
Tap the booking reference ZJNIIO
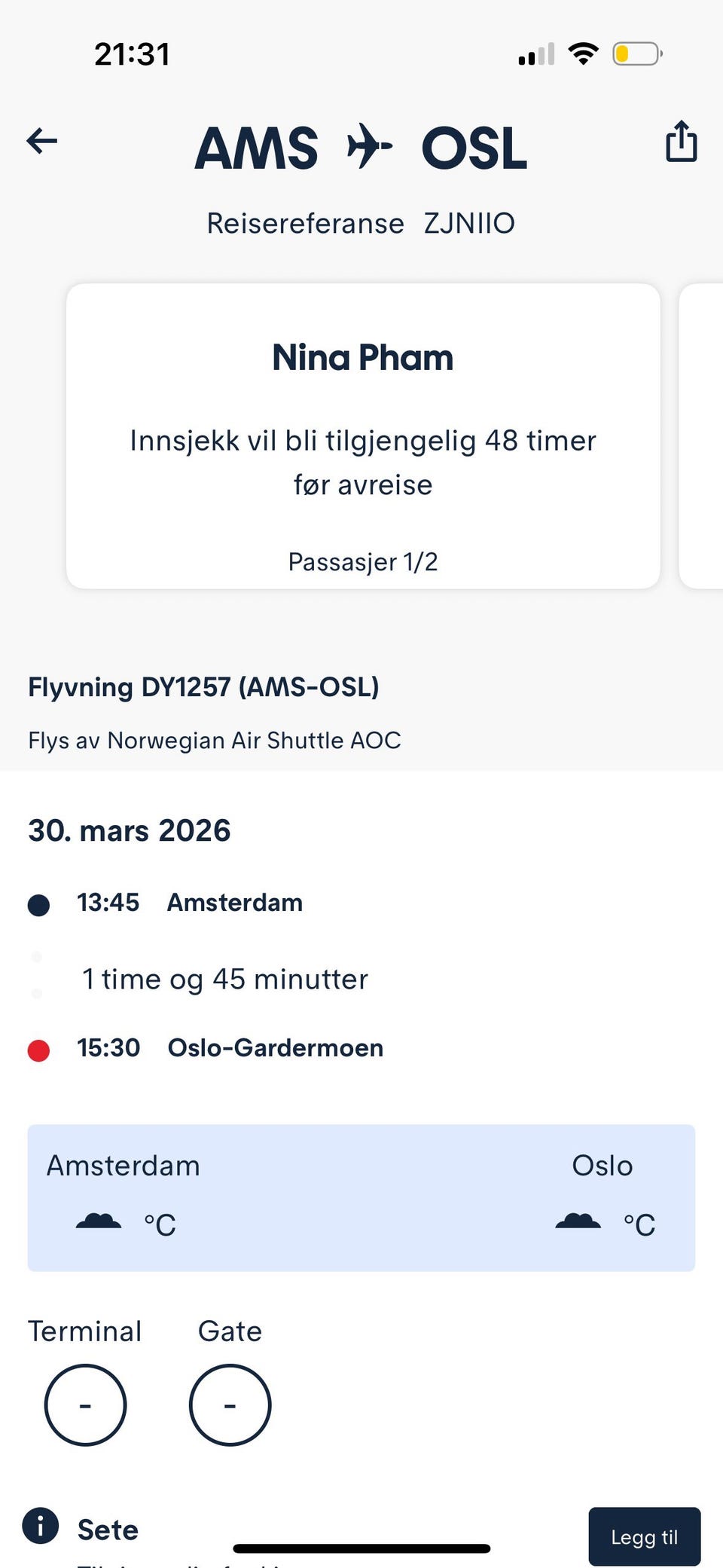(x=469, y=224)
